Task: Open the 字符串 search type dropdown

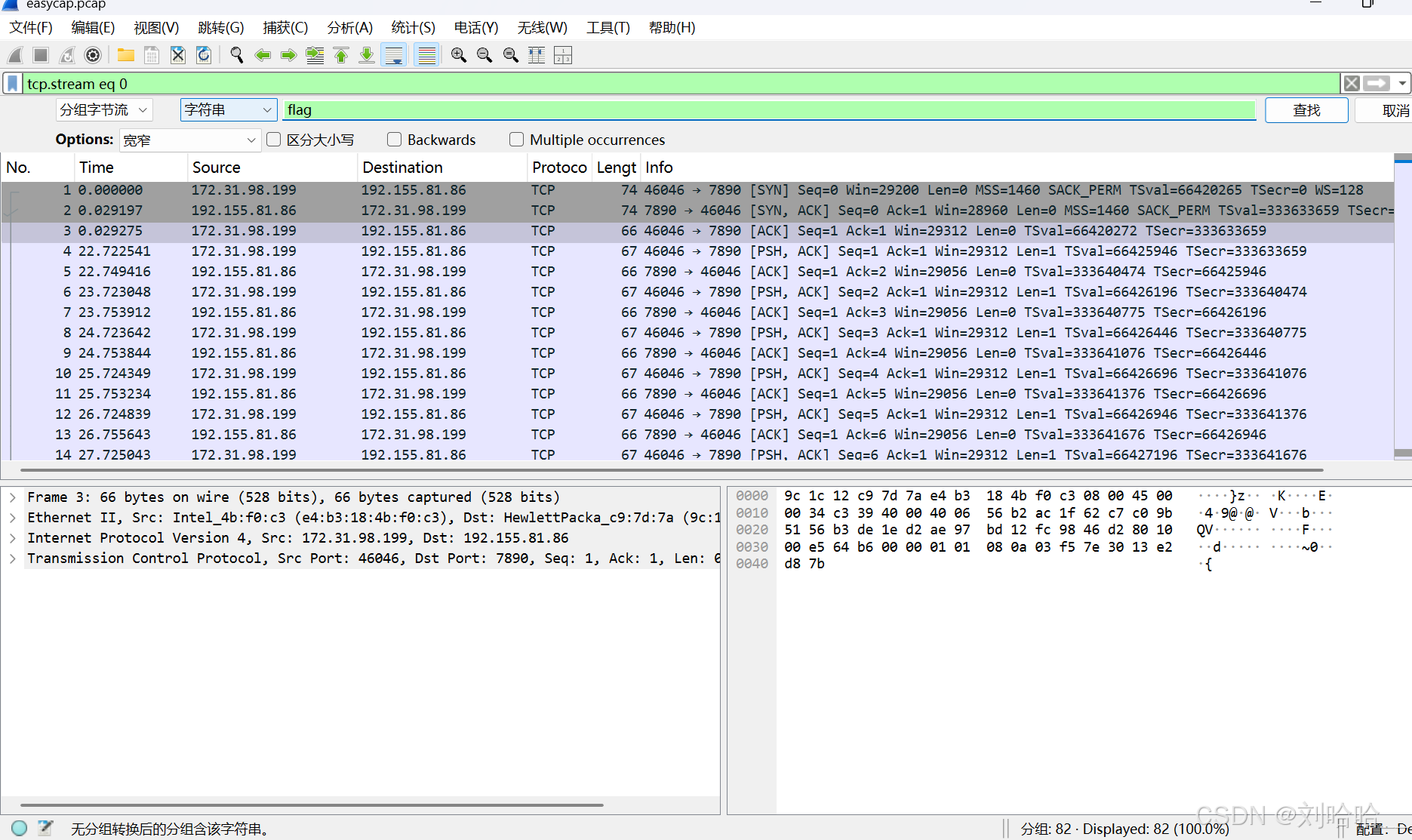Action: 228,109
